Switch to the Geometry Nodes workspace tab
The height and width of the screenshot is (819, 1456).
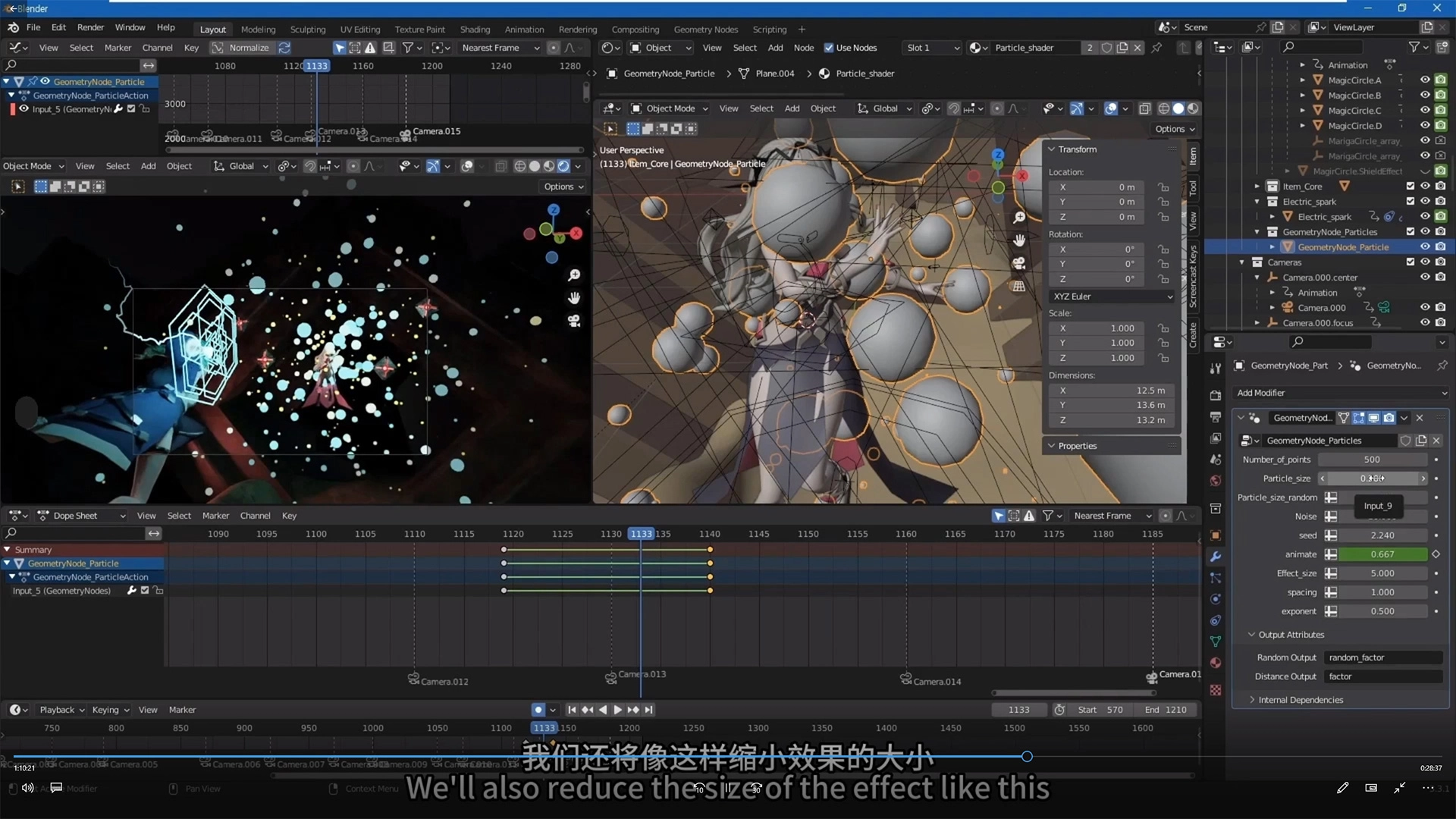(705, 30)
